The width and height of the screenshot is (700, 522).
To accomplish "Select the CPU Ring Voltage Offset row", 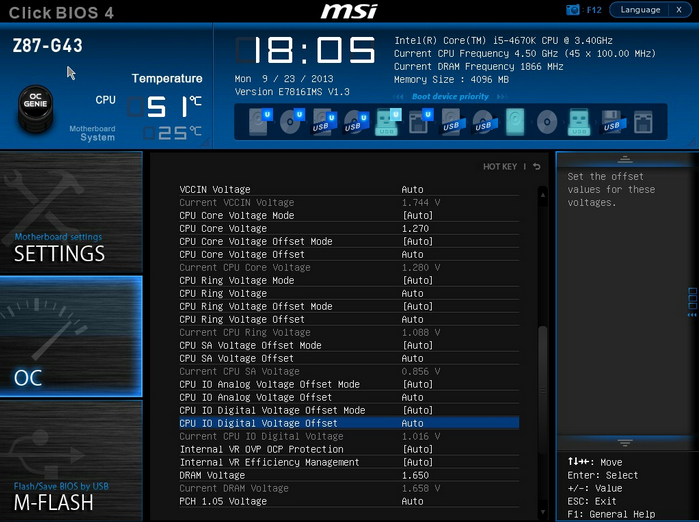I will [349, 319].
